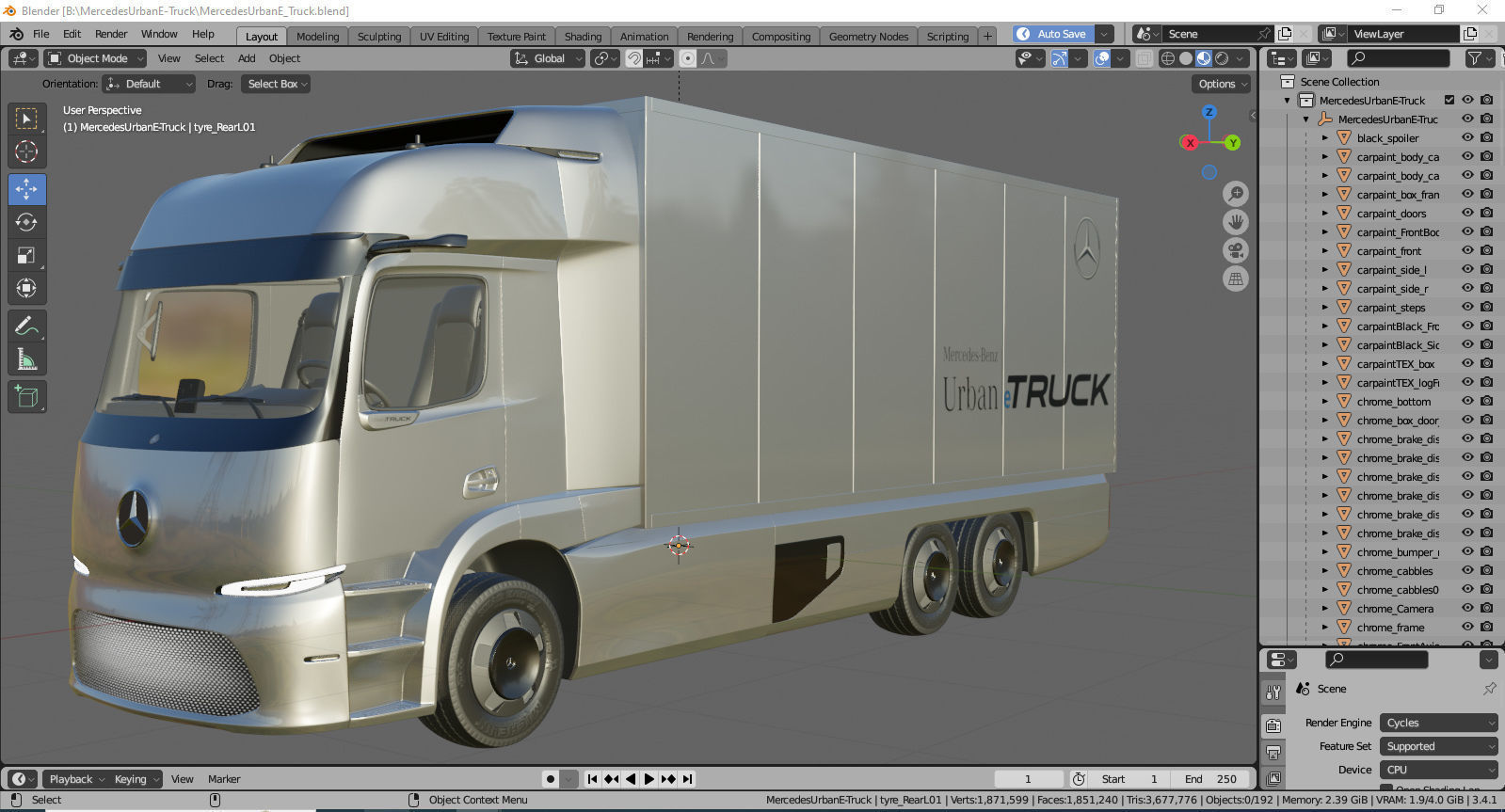Open the Object Mode dropdown

click(x=95, y=58)
